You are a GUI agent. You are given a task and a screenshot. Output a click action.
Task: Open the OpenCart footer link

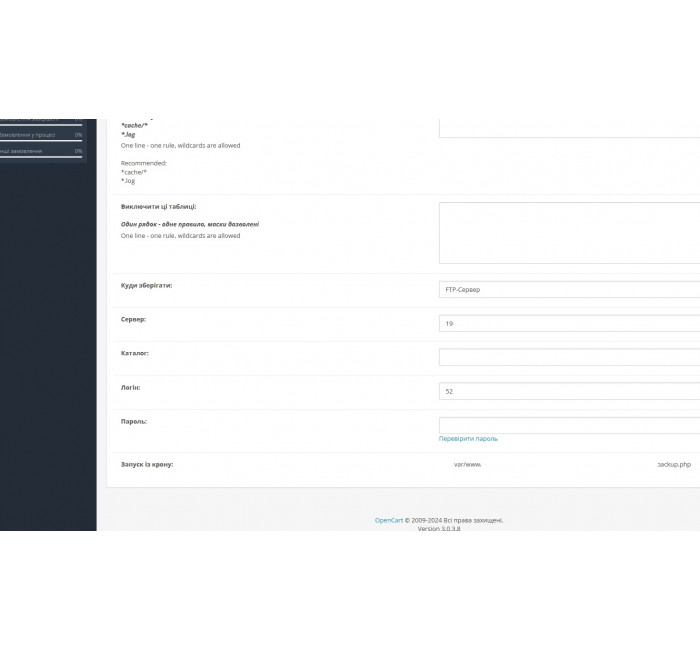coord(388,520)
